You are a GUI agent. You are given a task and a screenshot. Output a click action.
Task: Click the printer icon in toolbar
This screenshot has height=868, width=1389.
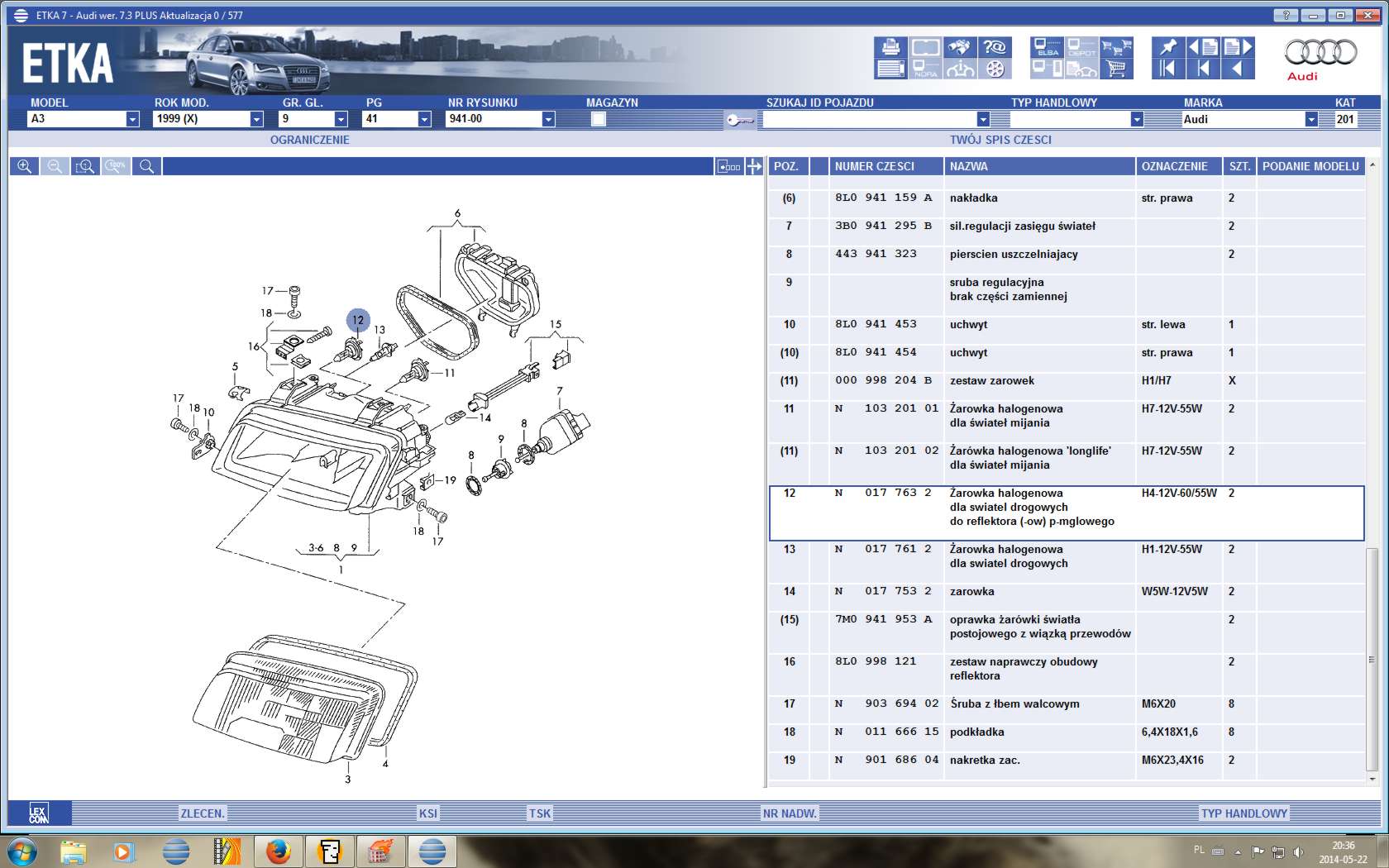[890, 47]
